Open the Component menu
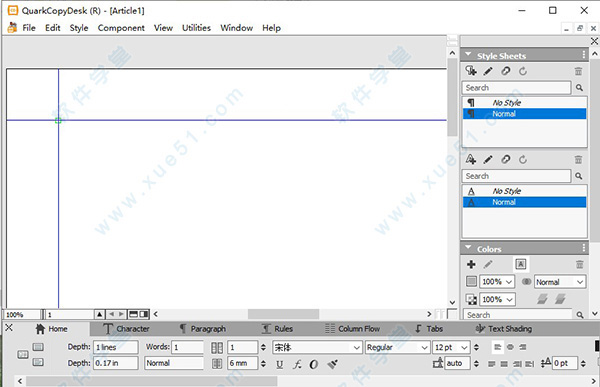 (x=121, y=28)
